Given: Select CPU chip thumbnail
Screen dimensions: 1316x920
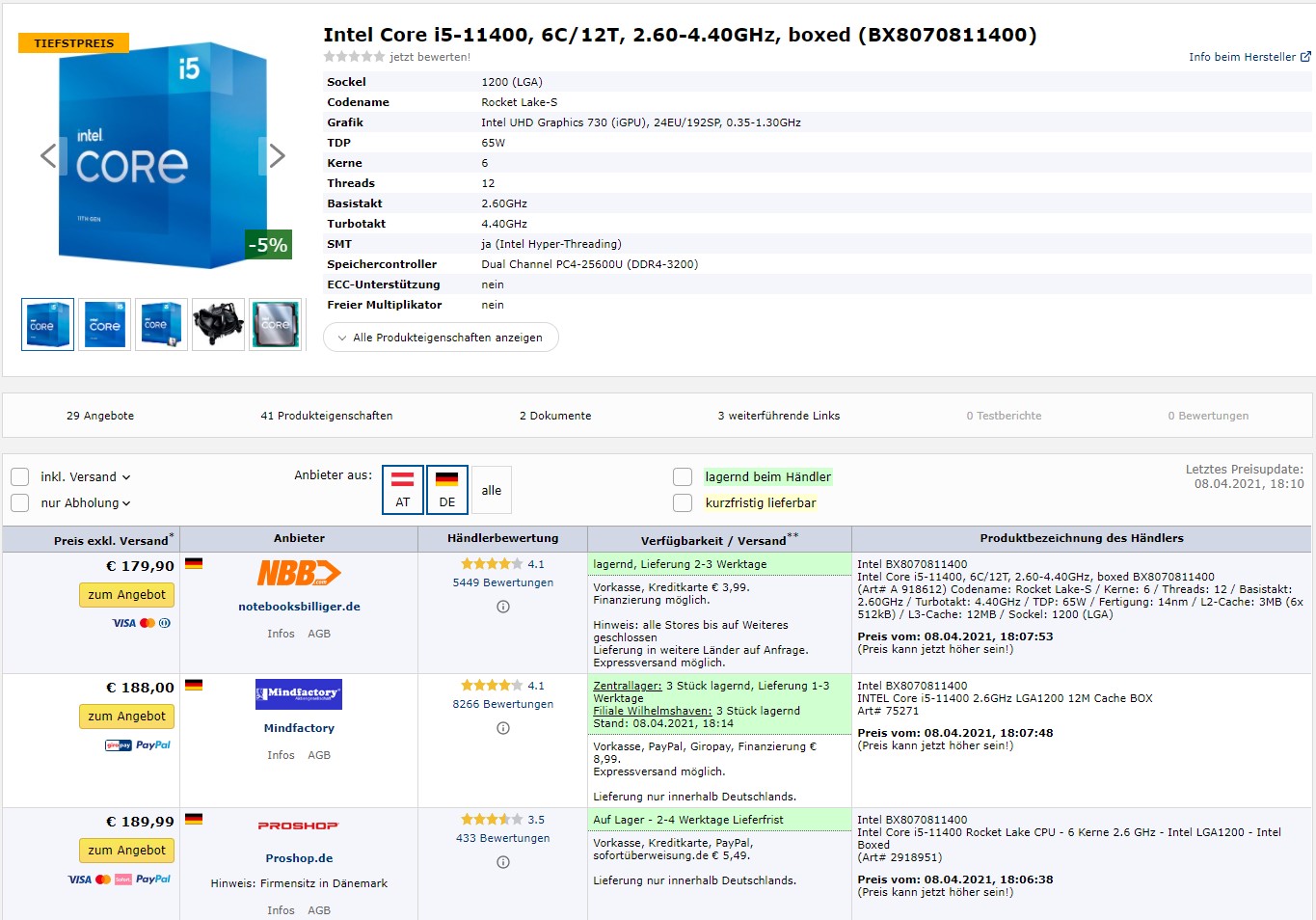Looking at the screenshot, I should [275, 324].
